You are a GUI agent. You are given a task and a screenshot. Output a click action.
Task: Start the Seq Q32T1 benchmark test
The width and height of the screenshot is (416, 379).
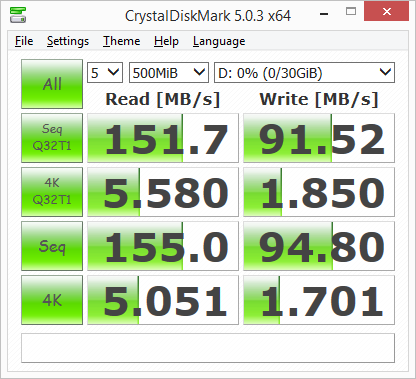click(x=52, y=138)
